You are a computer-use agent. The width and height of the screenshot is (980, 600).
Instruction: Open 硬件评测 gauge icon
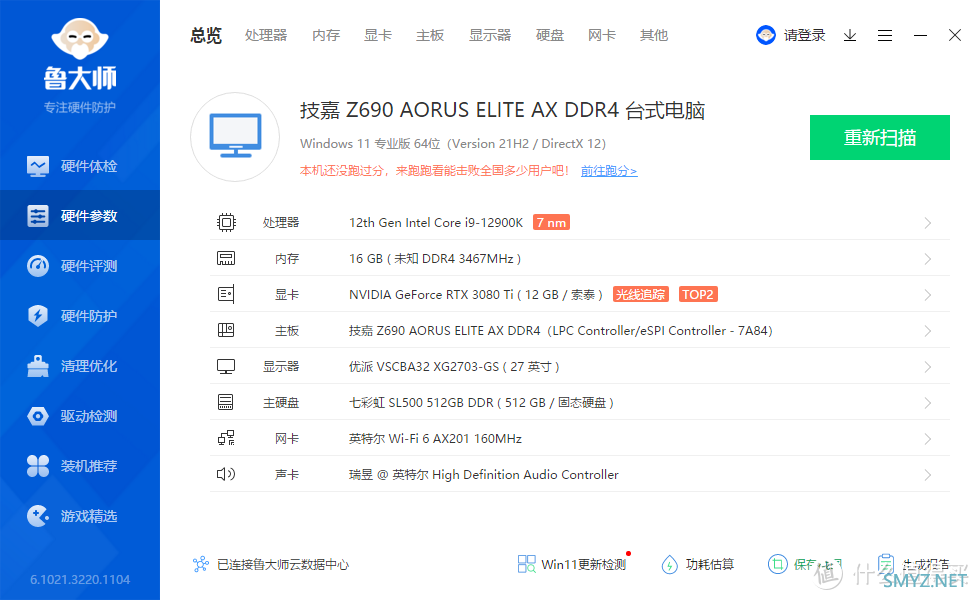point(38,266)
